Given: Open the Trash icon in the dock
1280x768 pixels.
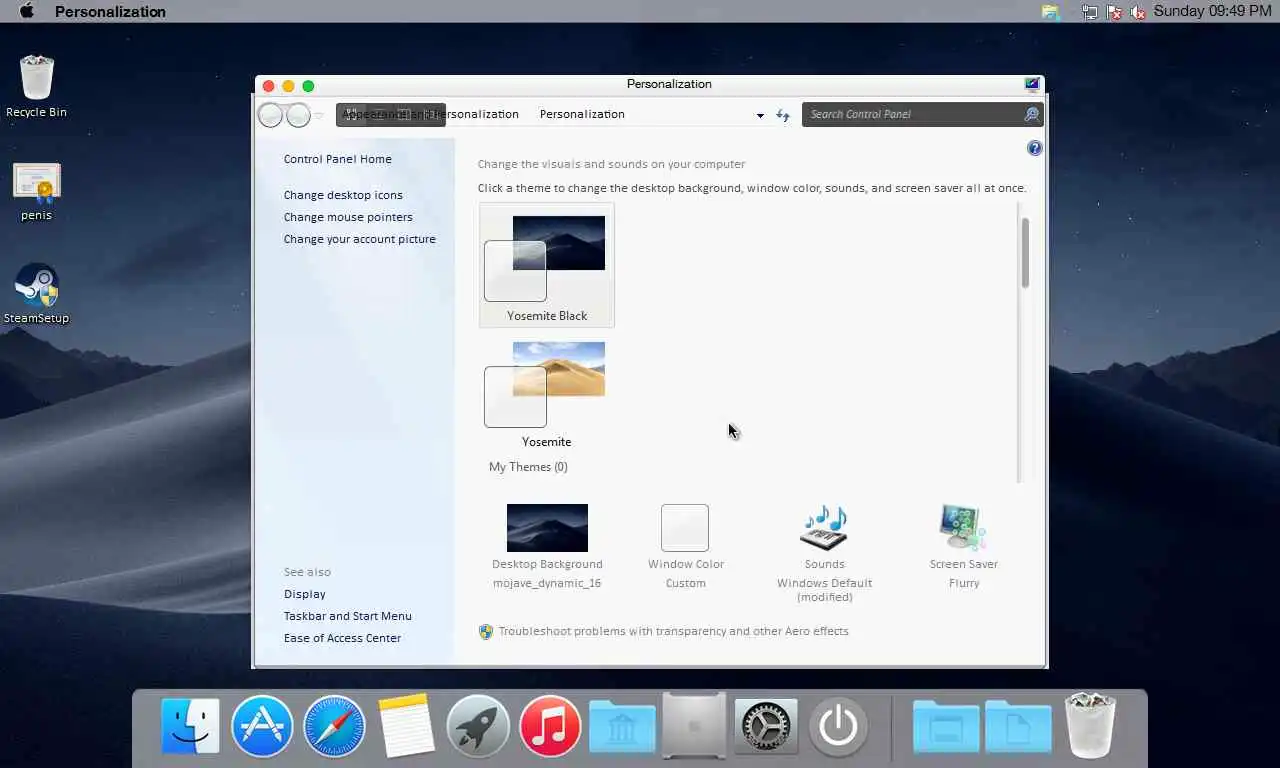Looking at the screenshot, I should 1090,725.
